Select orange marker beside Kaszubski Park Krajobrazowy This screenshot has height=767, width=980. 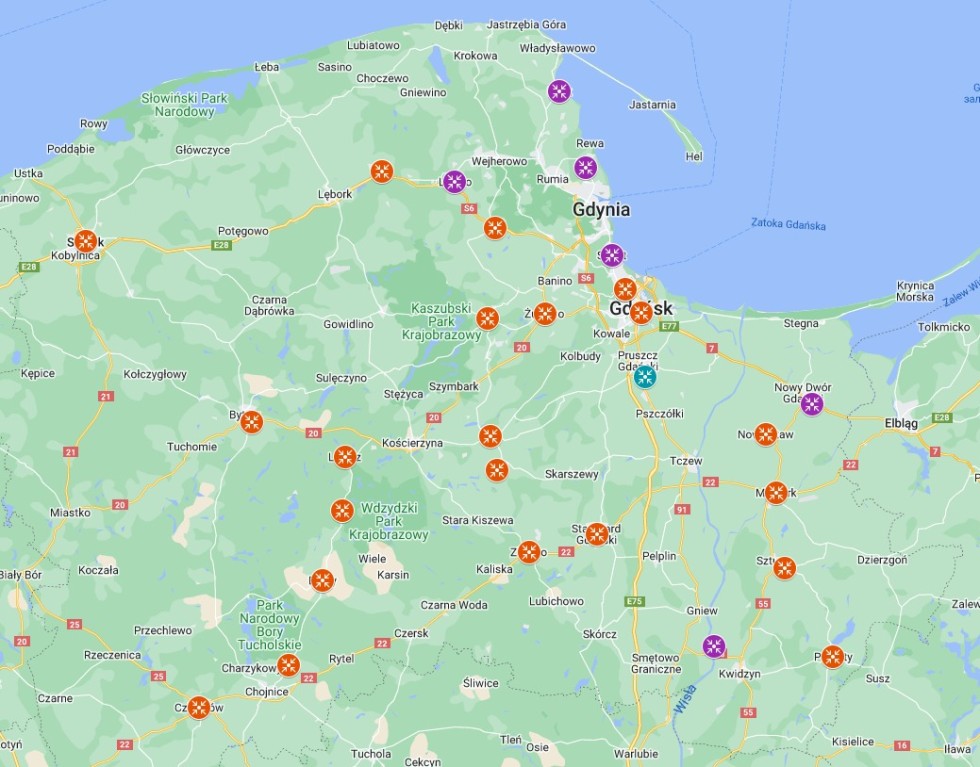pyautogui.click(x=488, y=318)
